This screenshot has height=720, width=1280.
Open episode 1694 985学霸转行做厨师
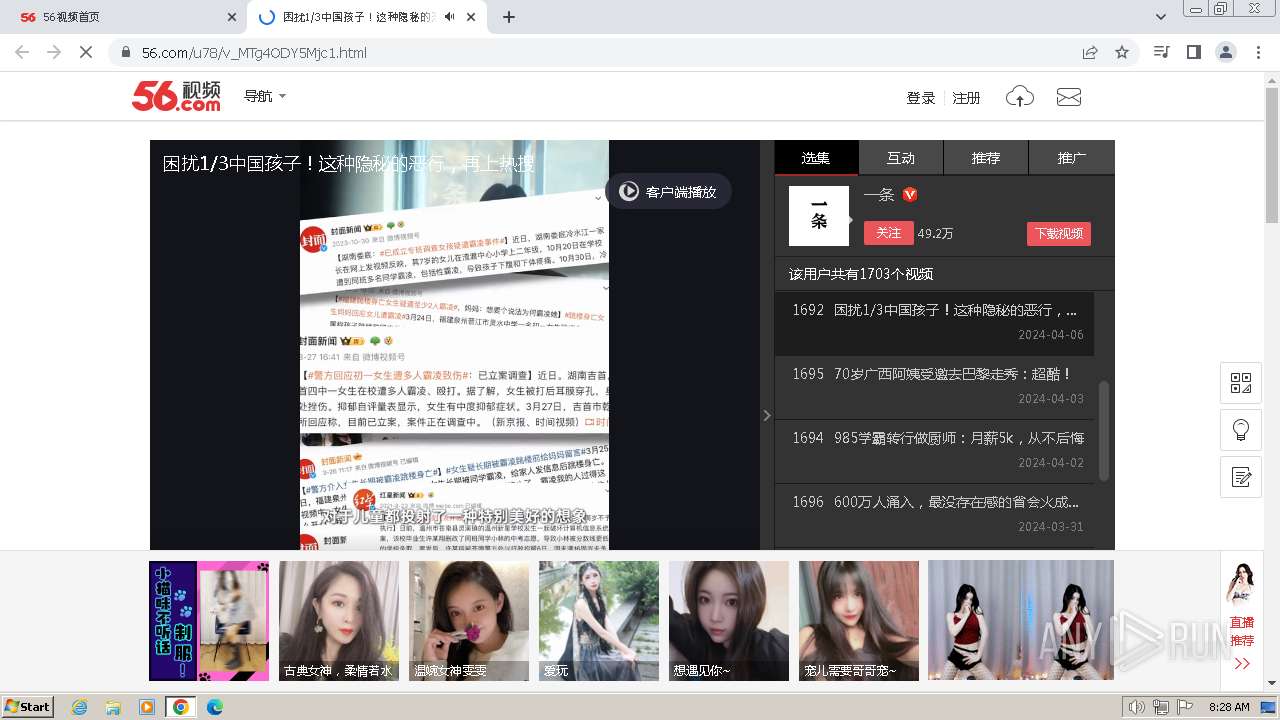point(934,451)
